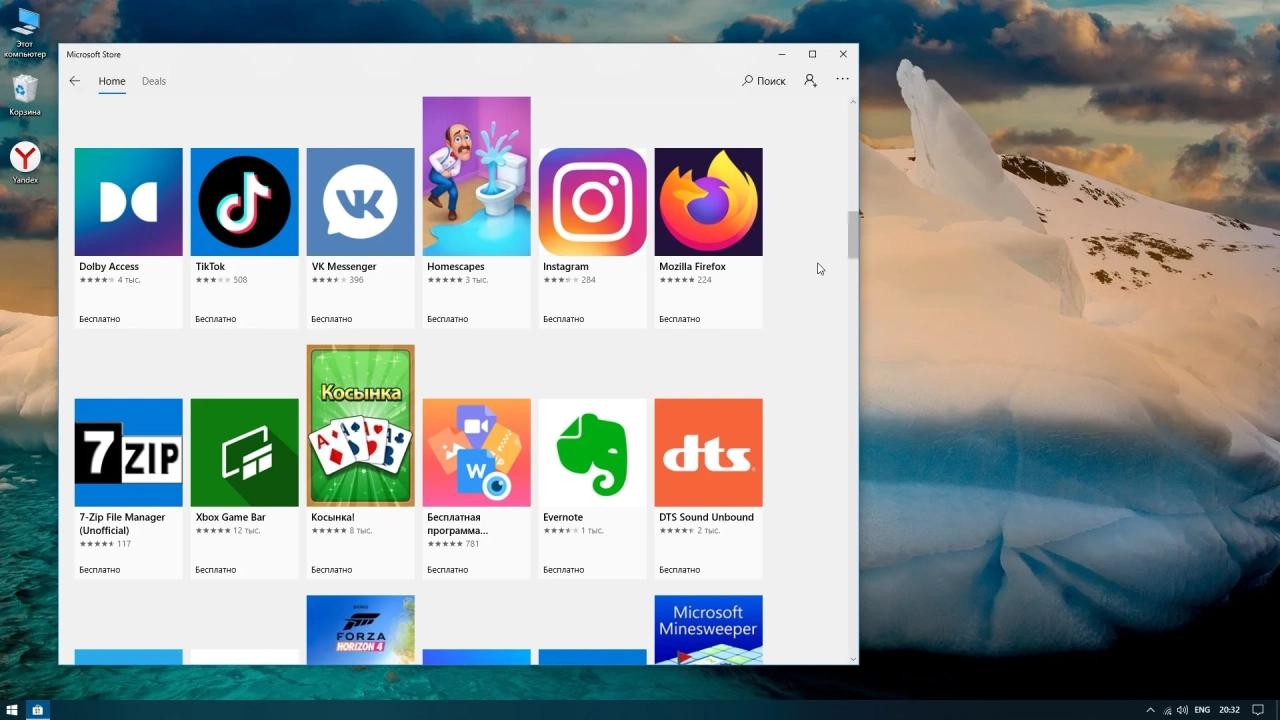Click the Homescapes title text
The height and width of the screenshot is (720, 1280).
(x=456, y=267)
